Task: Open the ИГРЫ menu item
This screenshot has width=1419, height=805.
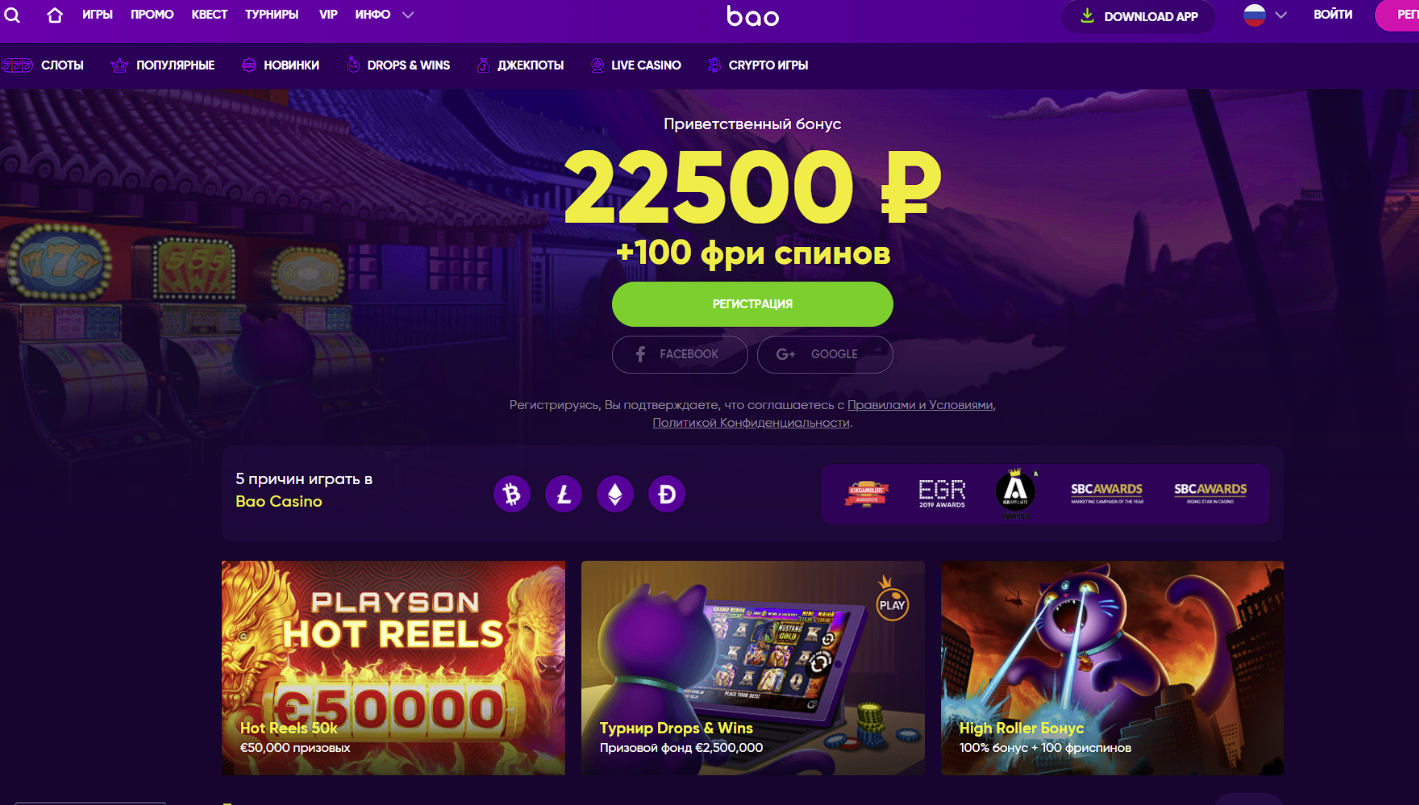Action: (x=97, y=15)
